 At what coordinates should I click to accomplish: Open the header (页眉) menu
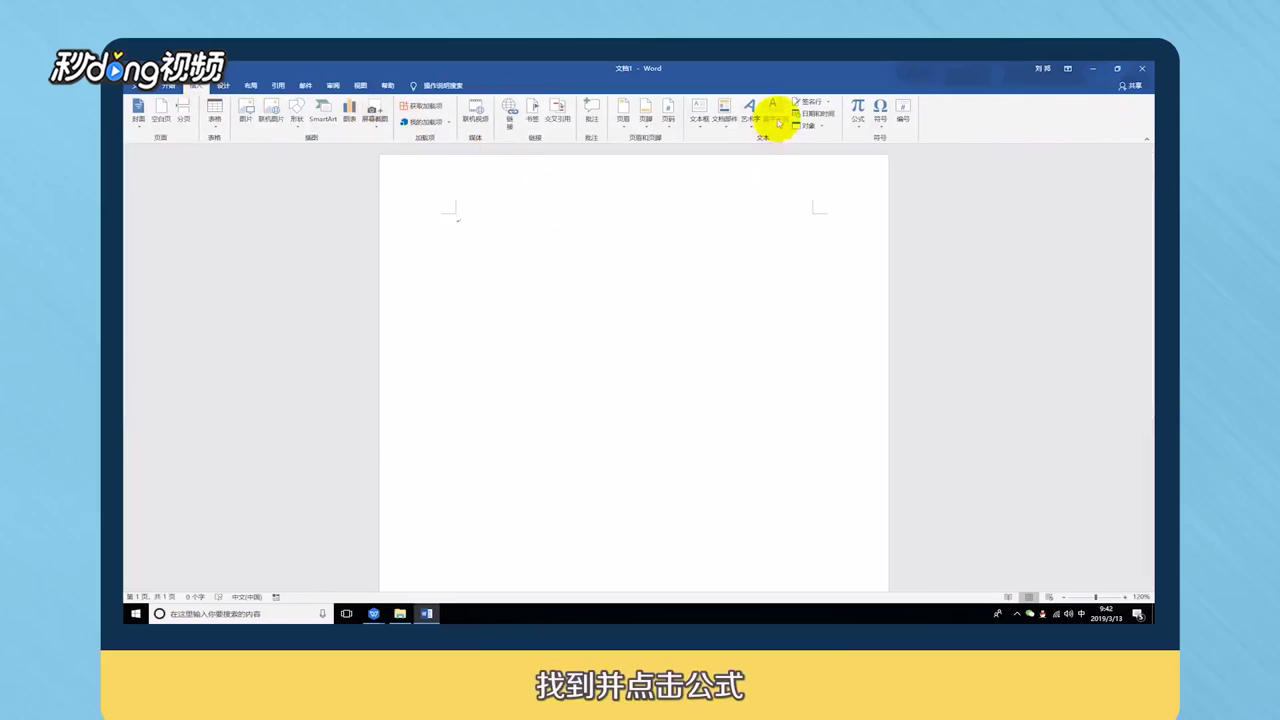[x=623, y=112]
